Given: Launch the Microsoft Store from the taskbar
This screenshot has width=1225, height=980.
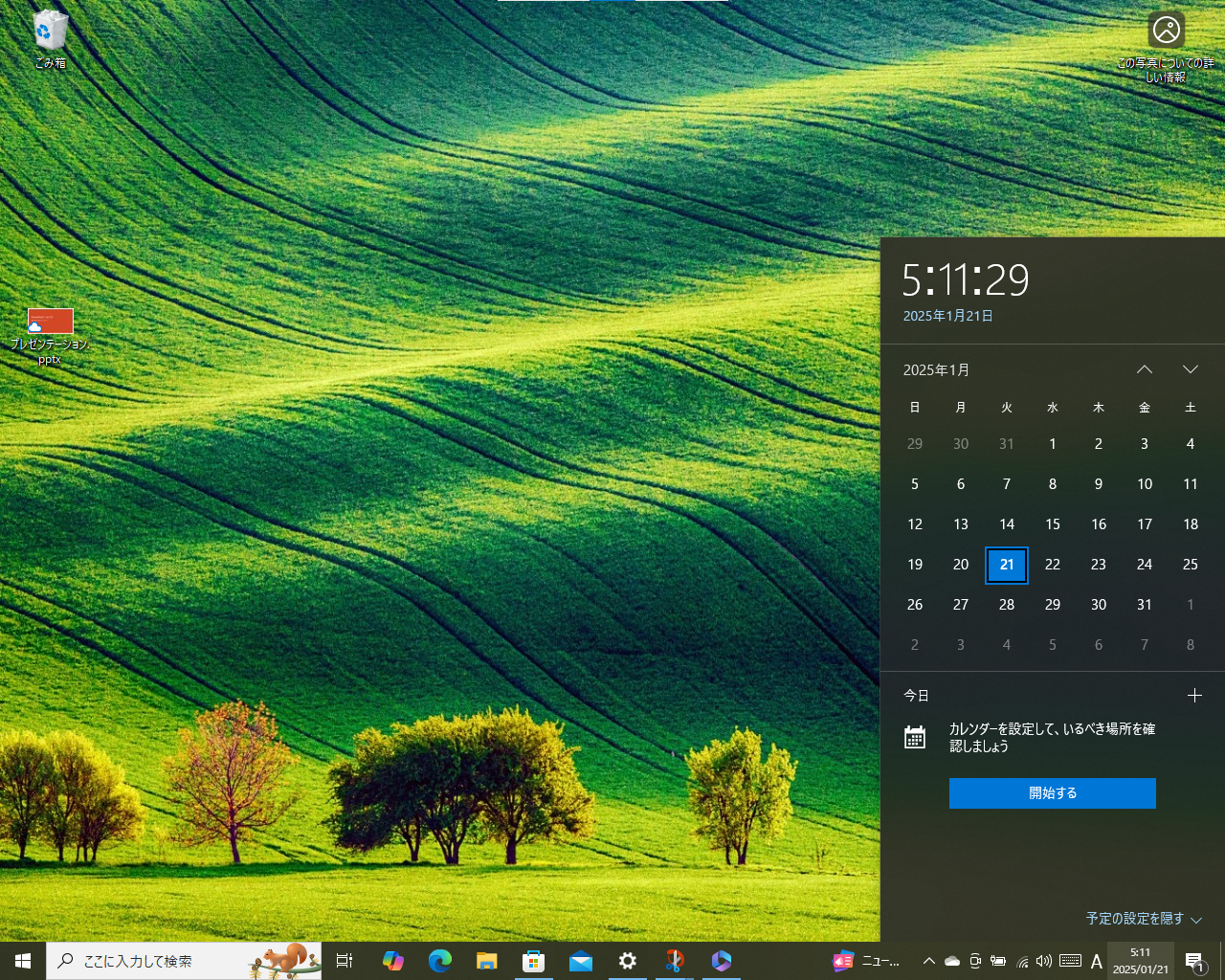Looking at the screenshot, I should [533, 961].
